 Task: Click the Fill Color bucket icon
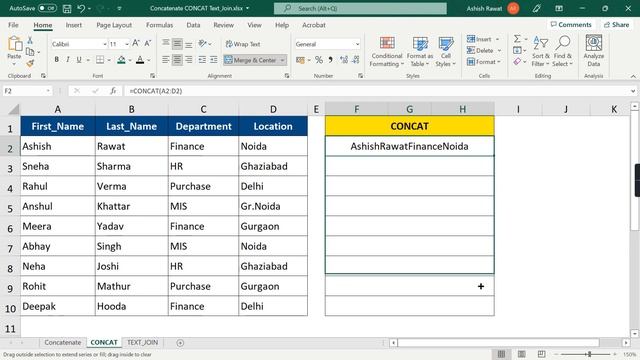point(121,60)
